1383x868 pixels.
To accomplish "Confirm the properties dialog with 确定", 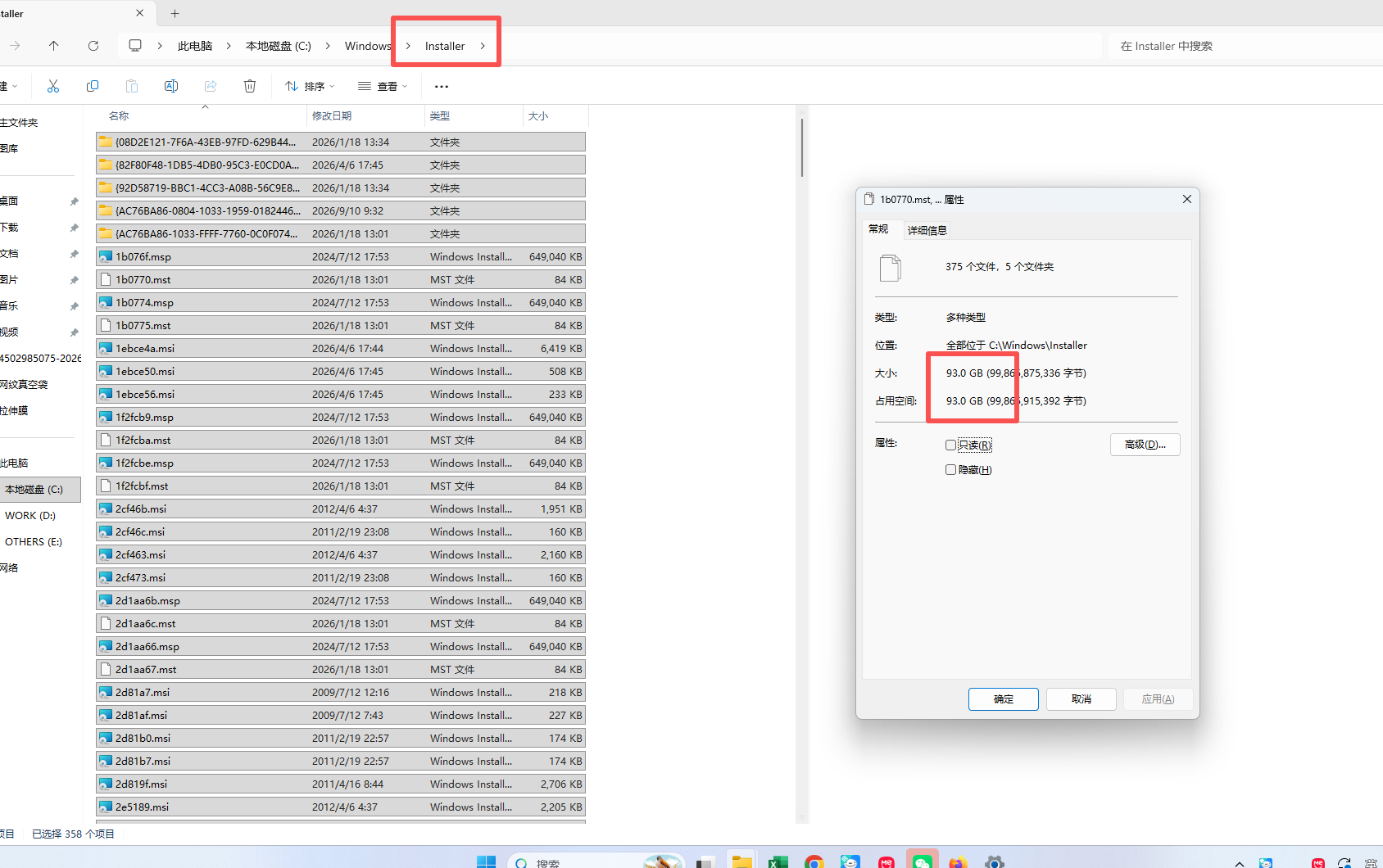I will tap(1004, 699).
